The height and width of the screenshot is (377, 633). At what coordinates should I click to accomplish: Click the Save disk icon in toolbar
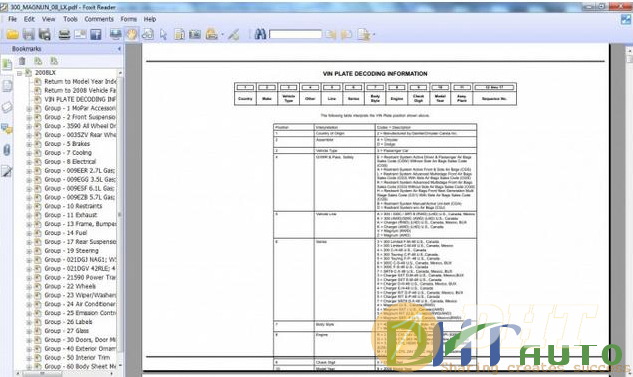28,35
